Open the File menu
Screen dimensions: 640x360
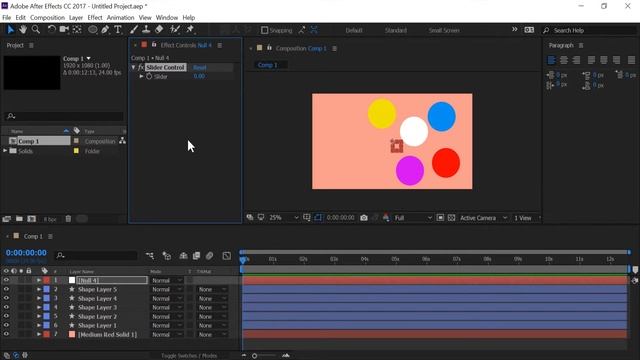coord(7,18)
